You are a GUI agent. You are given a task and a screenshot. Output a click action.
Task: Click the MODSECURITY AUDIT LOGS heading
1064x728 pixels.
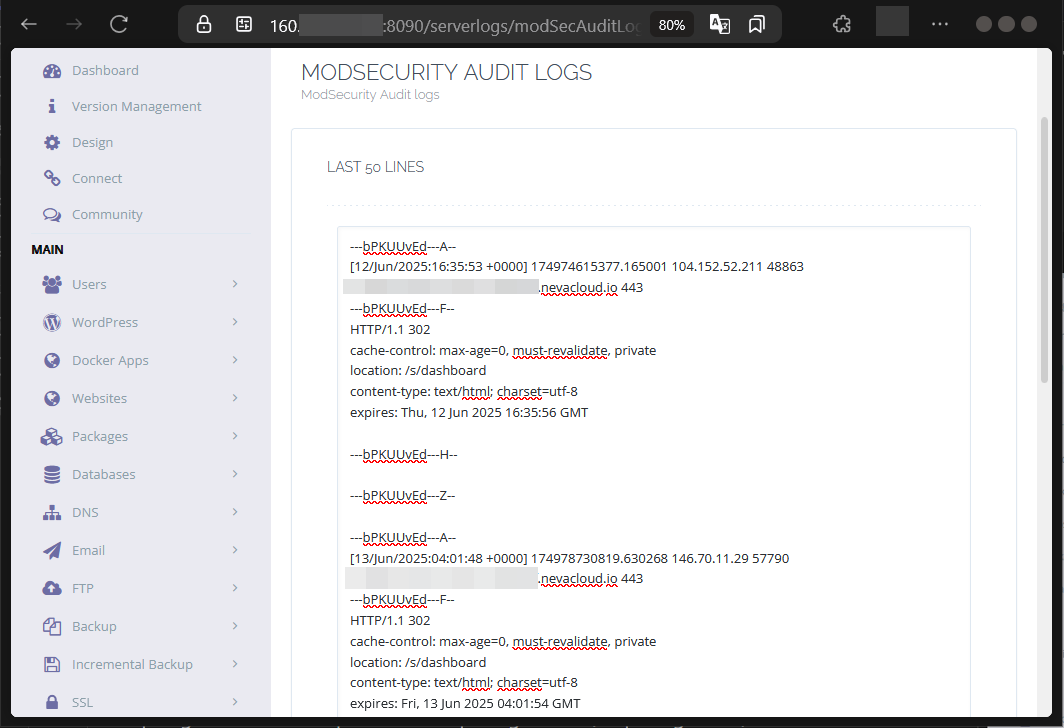446,73
